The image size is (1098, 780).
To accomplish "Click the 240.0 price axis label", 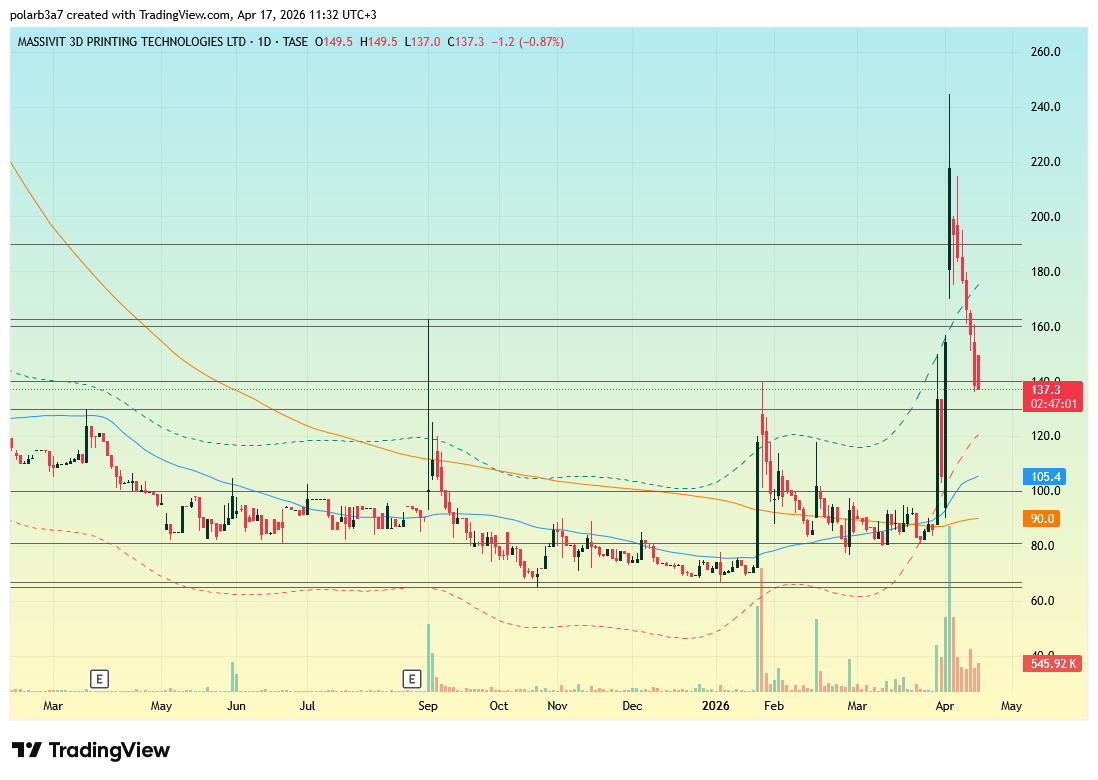I will click(1045, 107).
